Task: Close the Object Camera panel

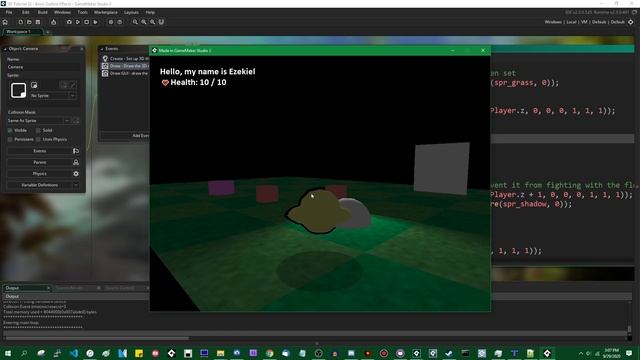Action: point(82,49)
